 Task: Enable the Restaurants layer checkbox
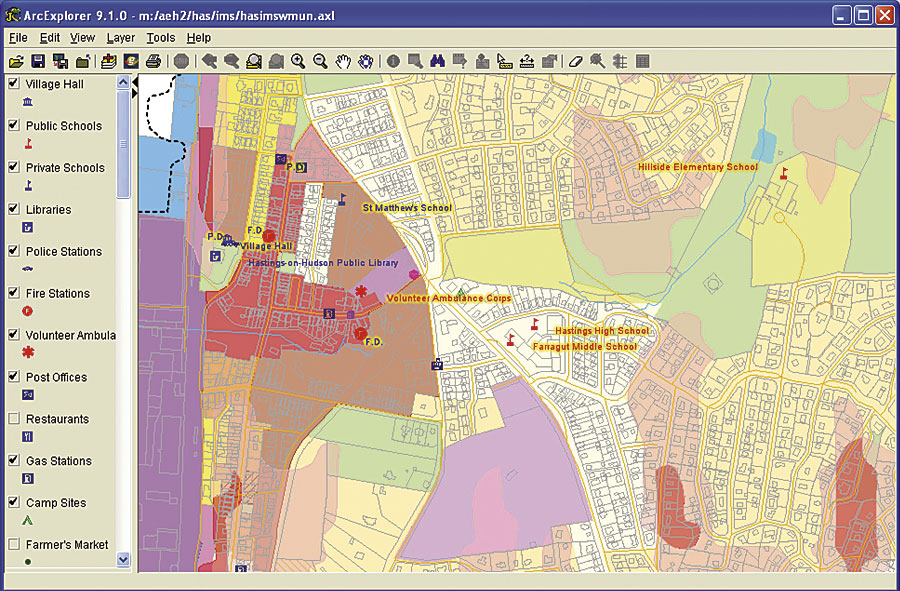click(14, 419)
